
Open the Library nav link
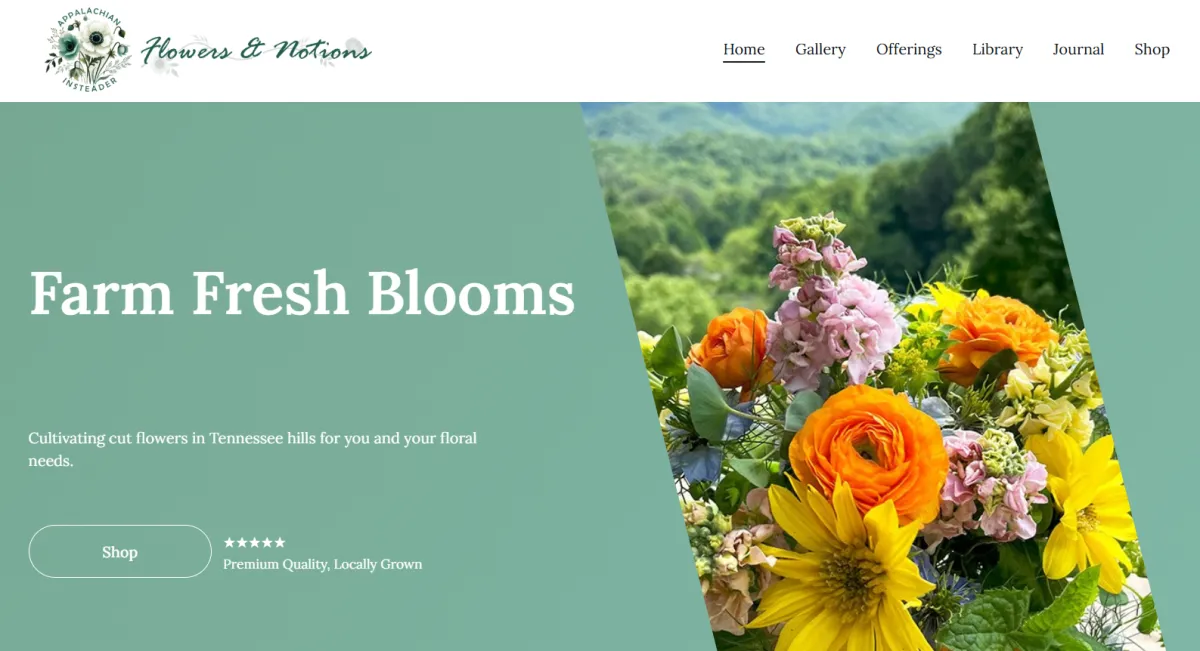[997, 49]
